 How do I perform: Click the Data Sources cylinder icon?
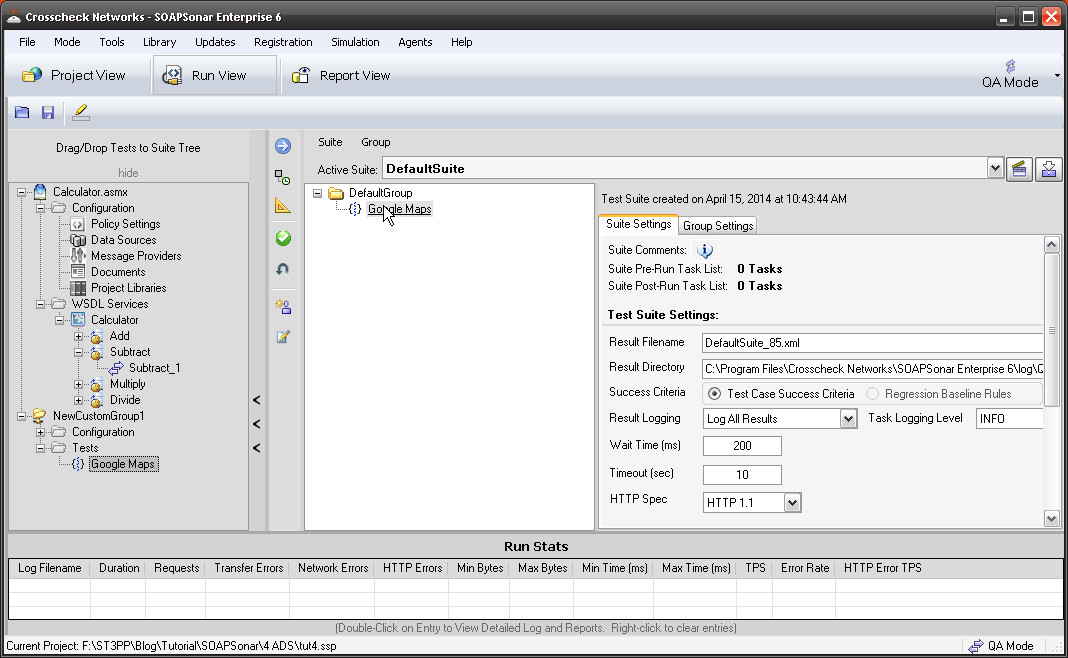(x=78, y=240)
